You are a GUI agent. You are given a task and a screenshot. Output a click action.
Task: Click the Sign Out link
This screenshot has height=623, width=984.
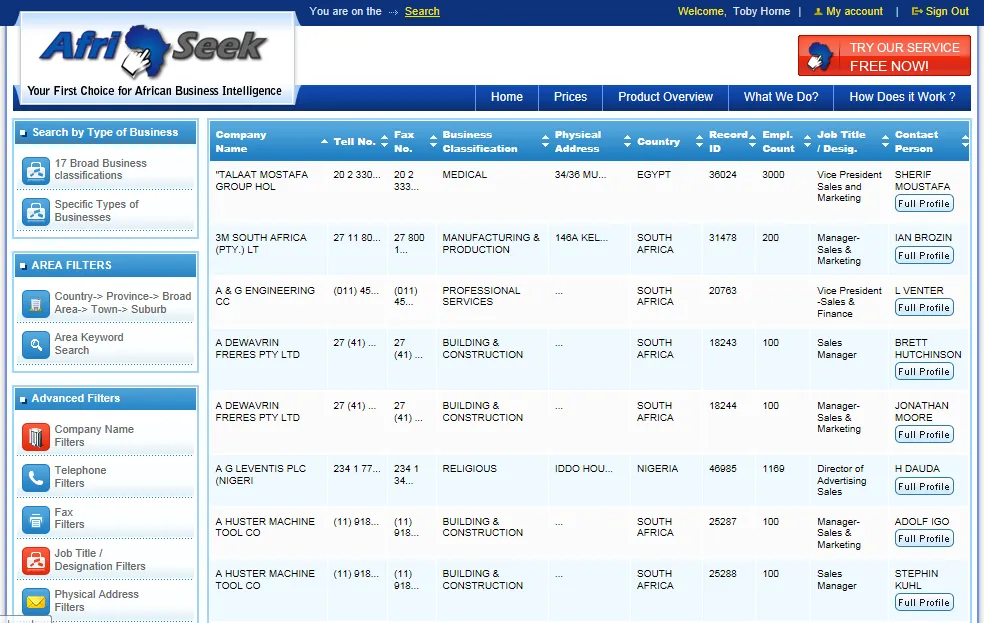click(947, 11)
